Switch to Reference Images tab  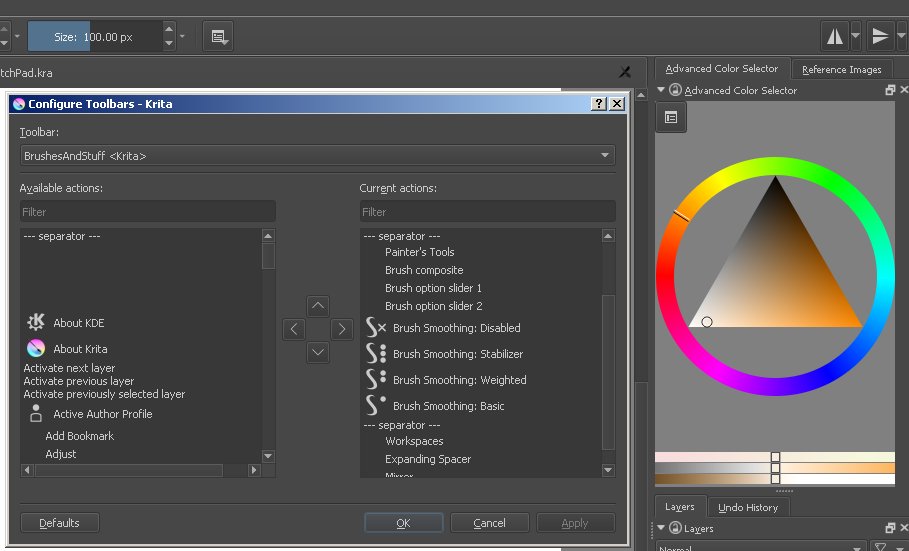pos(841,70)
